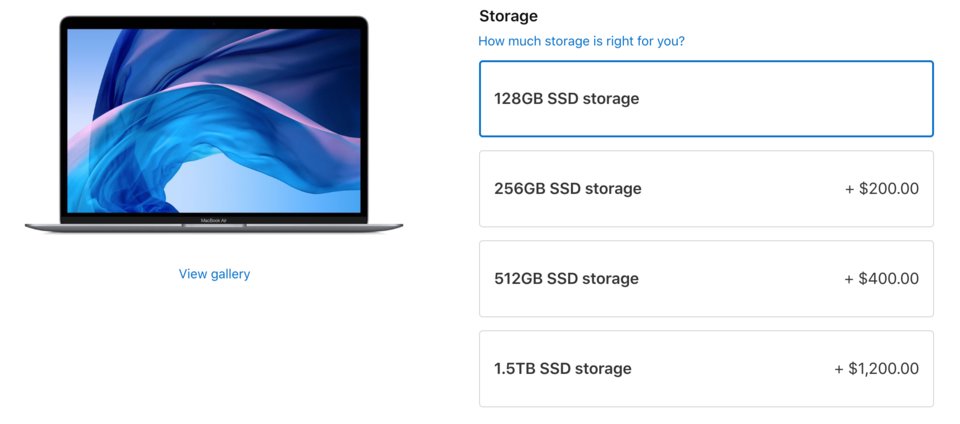Click the '1.5TB SSD storage' label text
Viewport: 960px width, 424px height.
coord(562,369)
